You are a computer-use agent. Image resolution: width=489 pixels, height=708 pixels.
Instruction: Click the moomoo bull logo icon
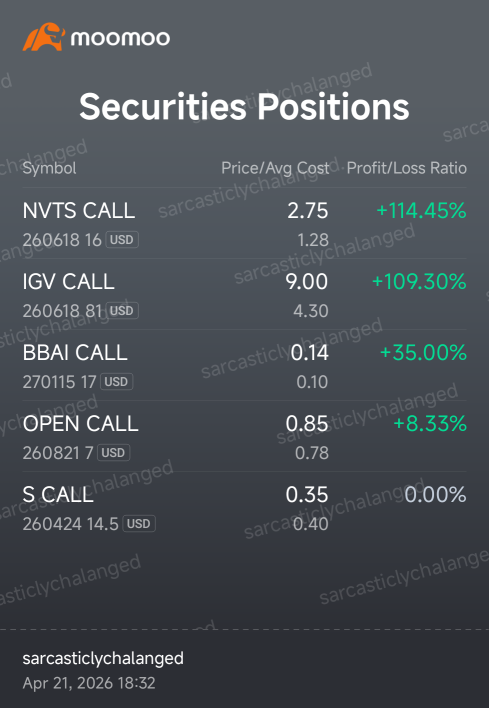pyautogui.click(x=44, y=37)
